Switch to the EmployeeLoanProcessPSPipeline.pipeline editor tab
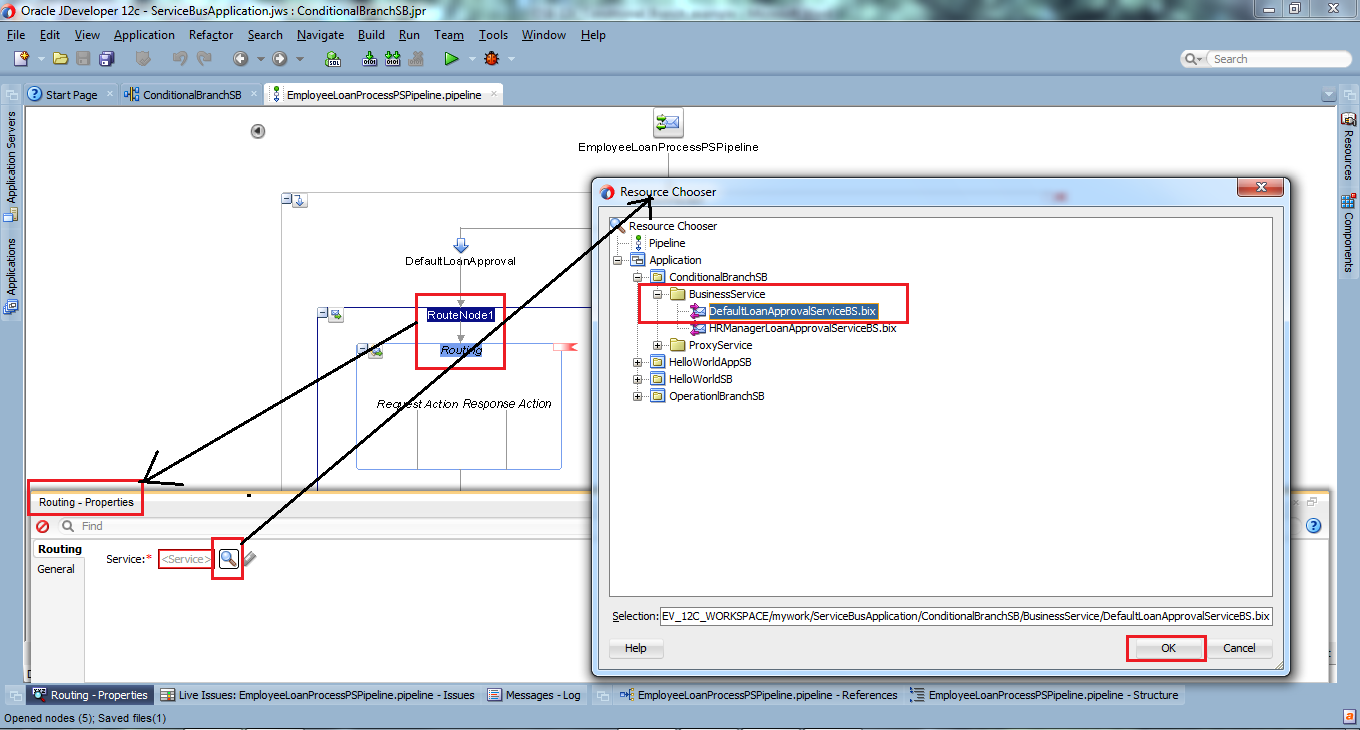This screenshot has height=730, width=1360. point(383,95)
